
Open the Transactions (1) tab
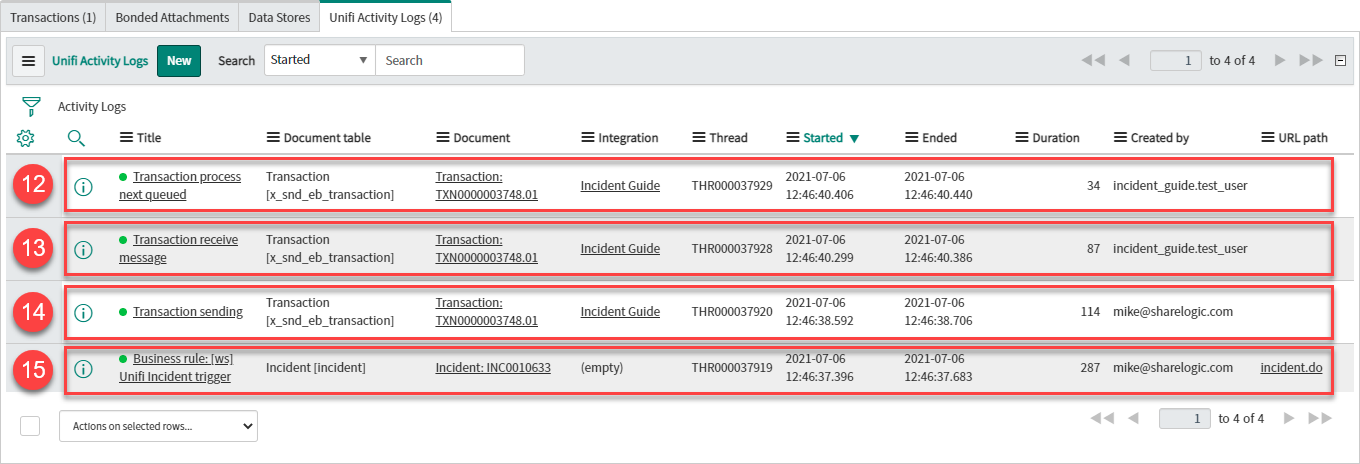[53, 17]
